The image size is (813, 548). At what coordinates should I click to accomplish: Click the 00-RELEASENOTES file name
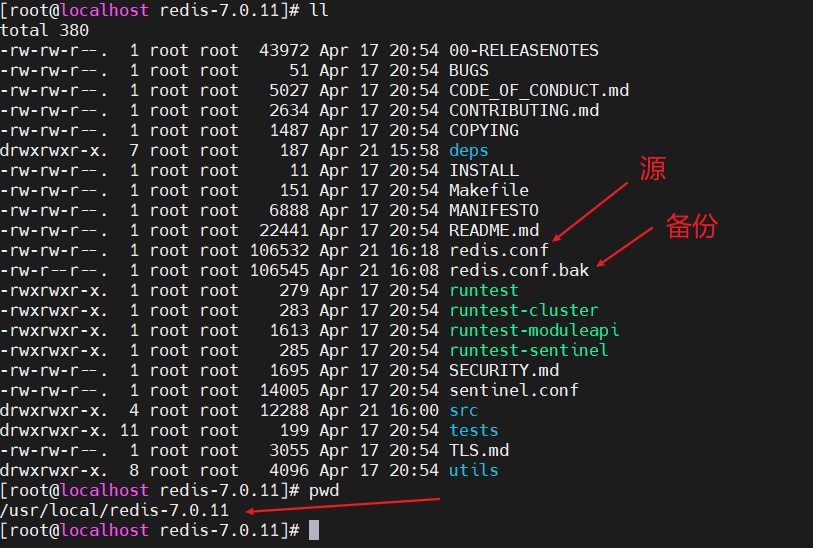(523, 50)
